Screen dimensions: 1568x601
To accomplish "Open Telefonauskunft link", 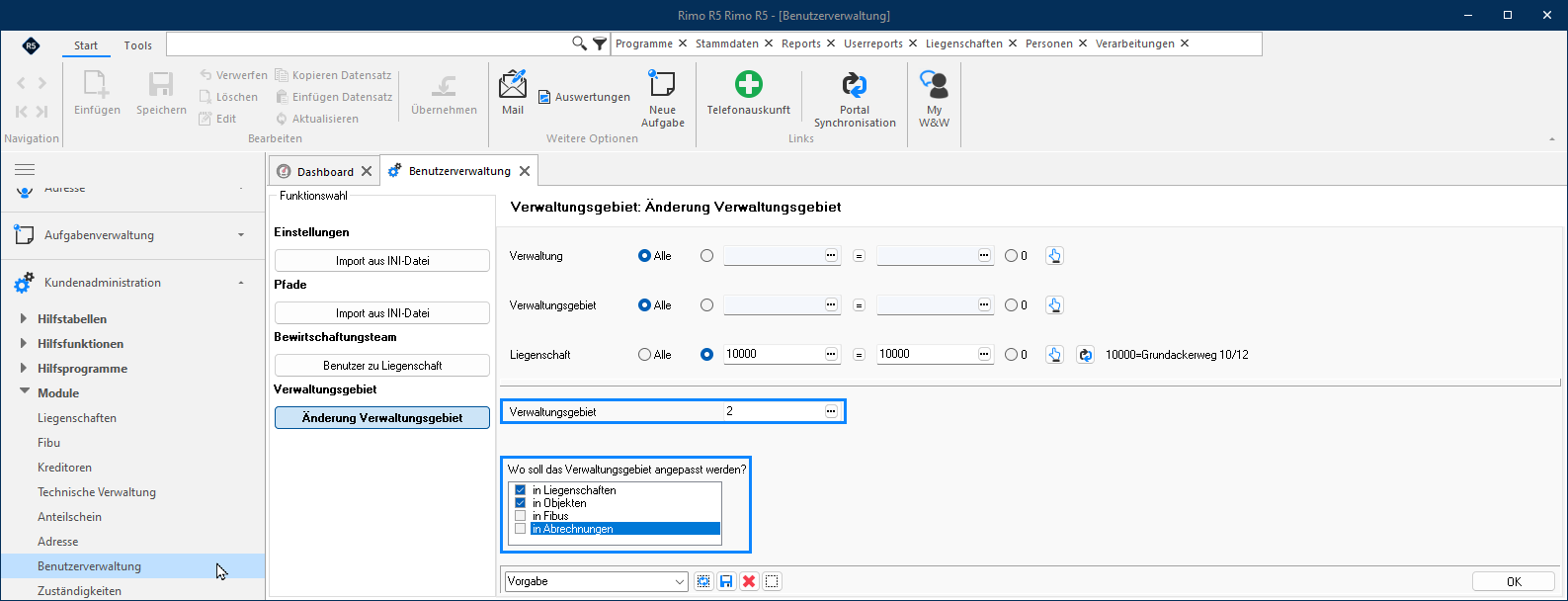I will (x=748, y=93).
